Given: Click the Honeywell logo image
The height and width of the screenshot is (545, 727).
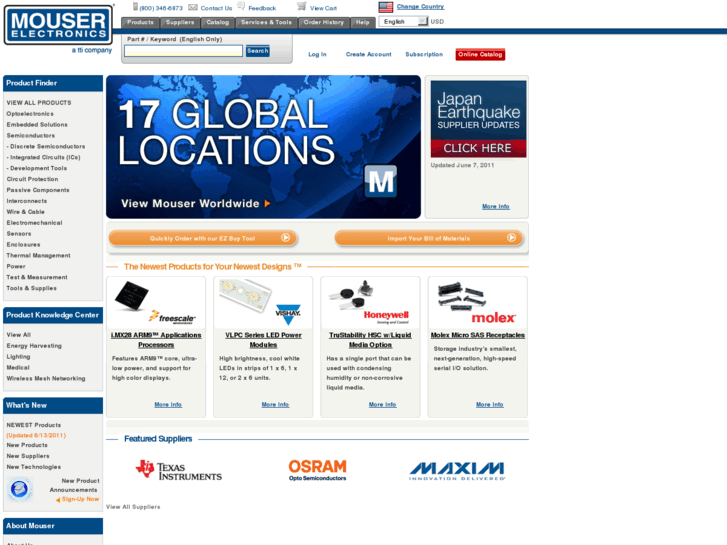Looking at the screenshot, I should [386, 316].
